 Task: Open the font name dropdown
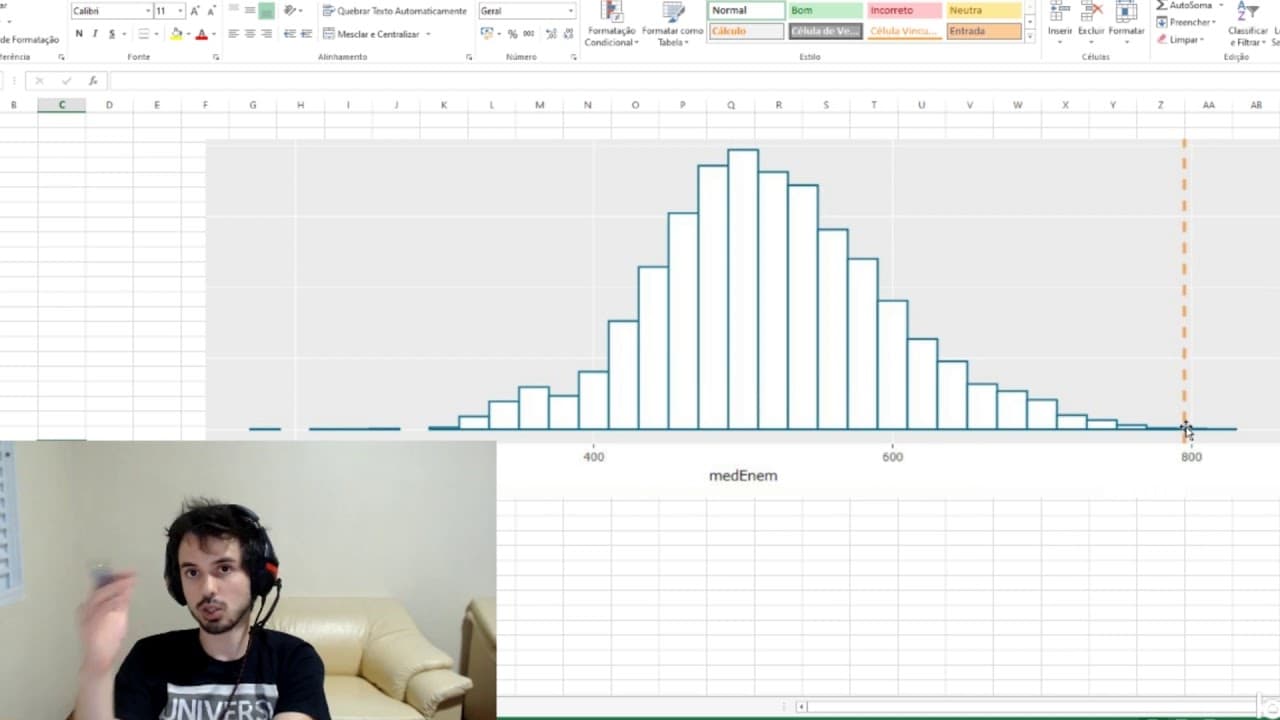click(148, 11)
